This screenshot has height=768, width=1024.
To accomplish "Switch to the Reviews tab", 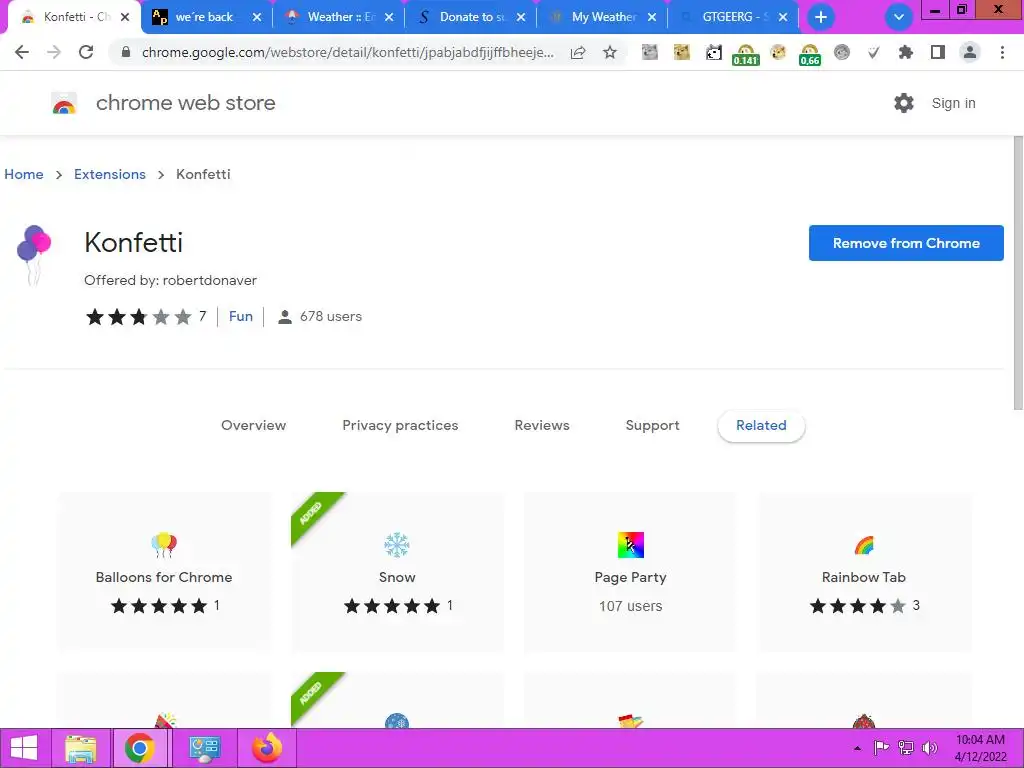I will [542, 425].
